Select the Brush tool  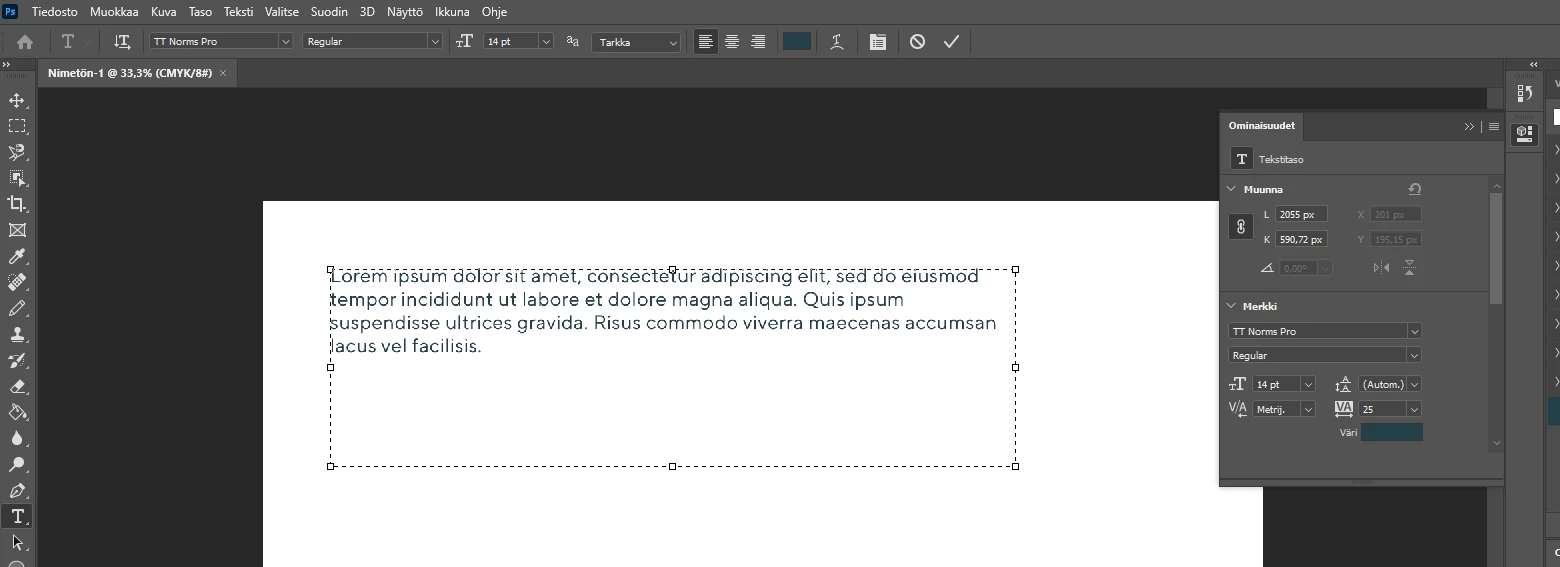pos(17,309)
